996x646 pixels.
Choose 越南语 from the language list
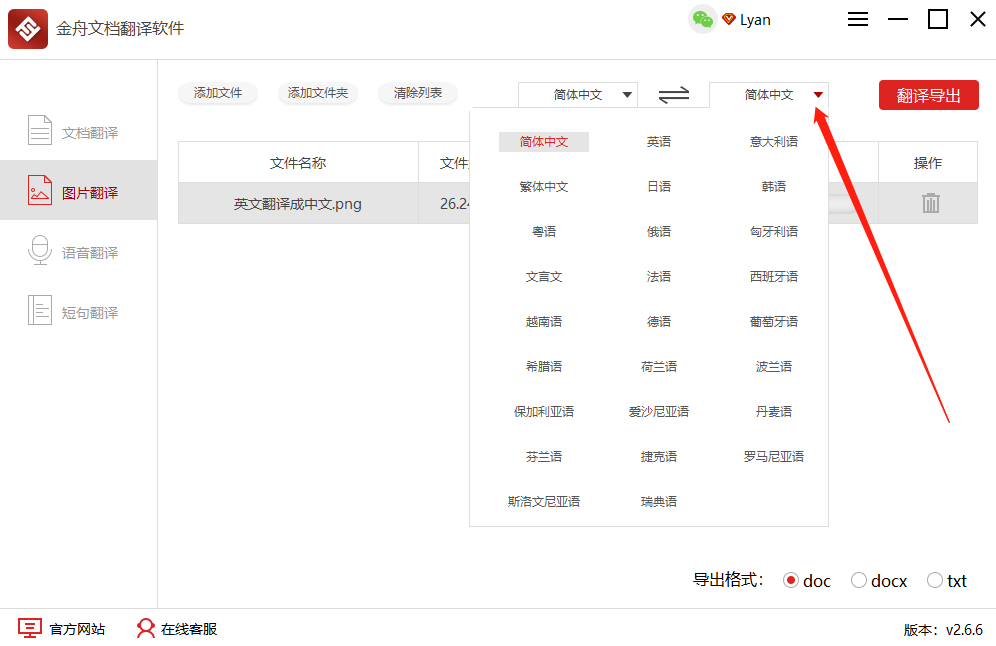[x=544, y=322]
